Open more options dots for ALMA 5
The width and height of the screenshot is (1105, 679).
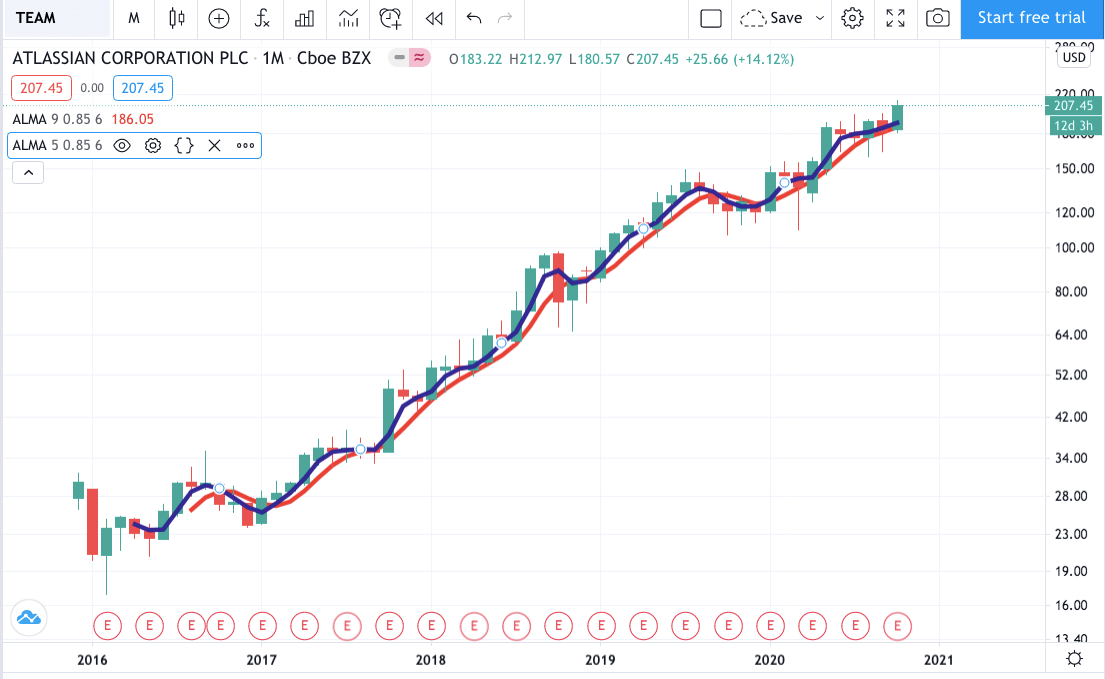point(245,146)
